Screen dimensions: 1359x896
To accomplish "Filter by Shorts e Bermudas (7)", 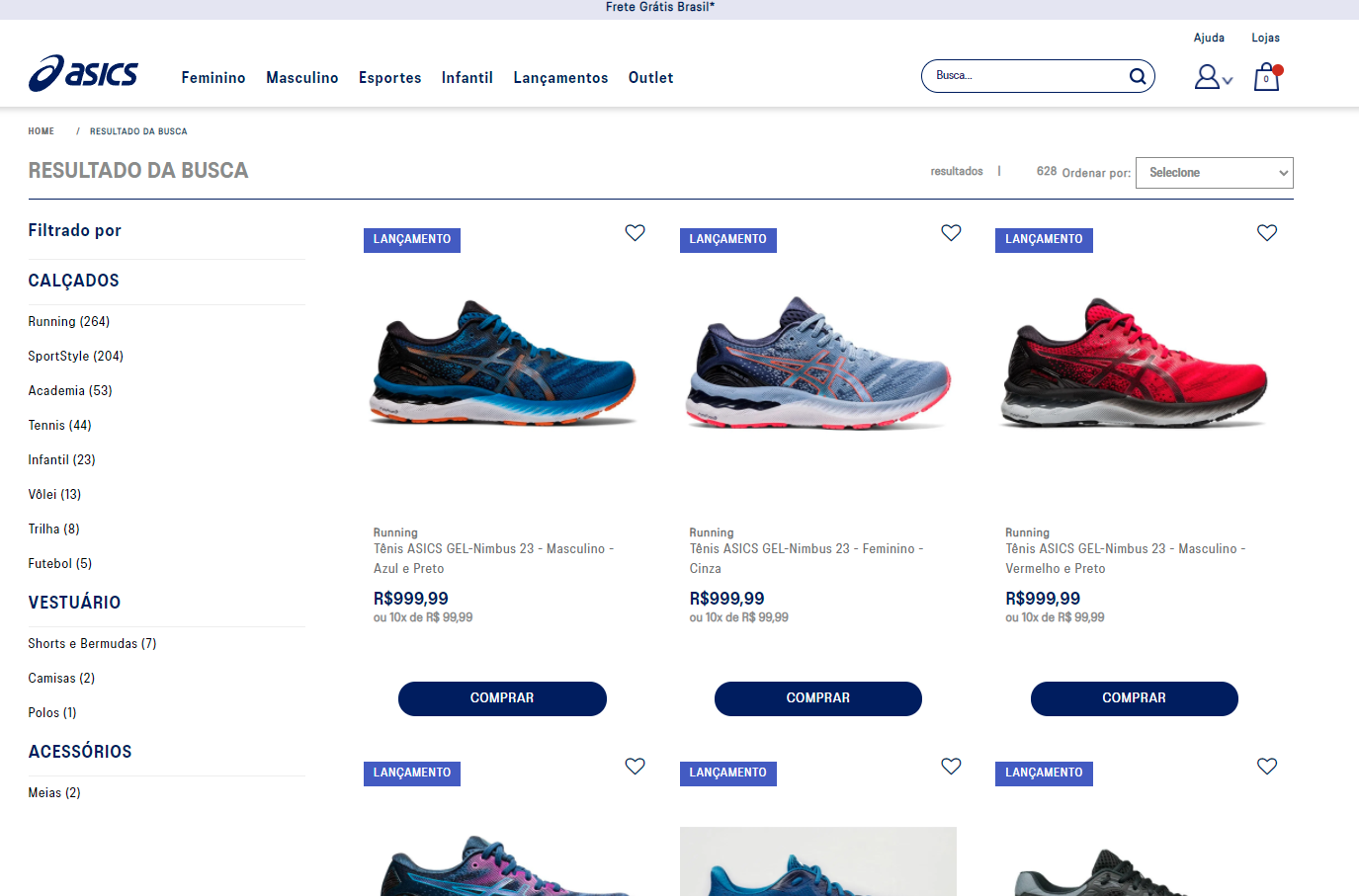I will pos(93,644).
